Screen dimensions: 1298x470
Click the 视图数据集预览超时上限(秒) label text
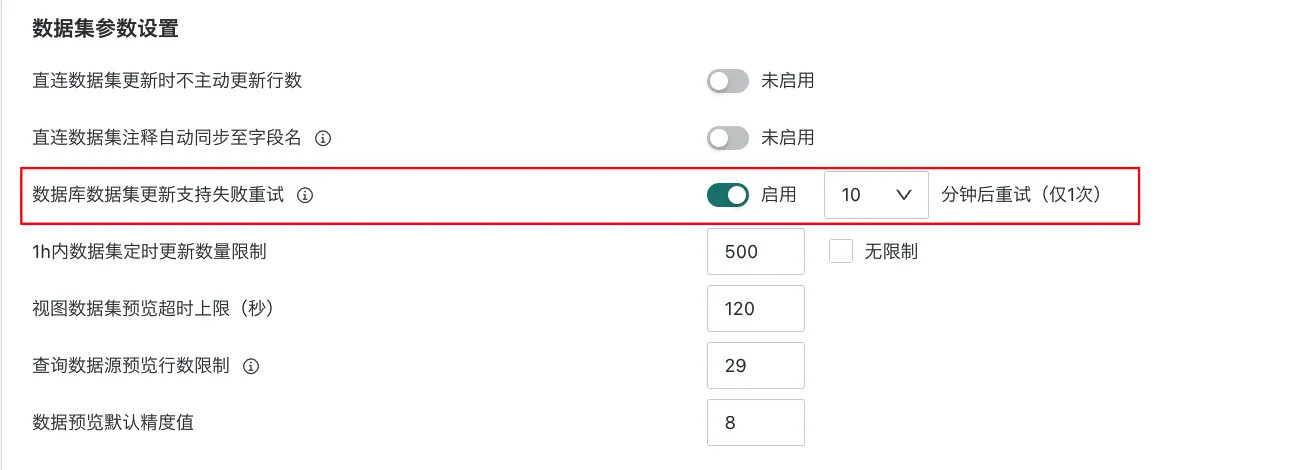[x=153, y=309]
